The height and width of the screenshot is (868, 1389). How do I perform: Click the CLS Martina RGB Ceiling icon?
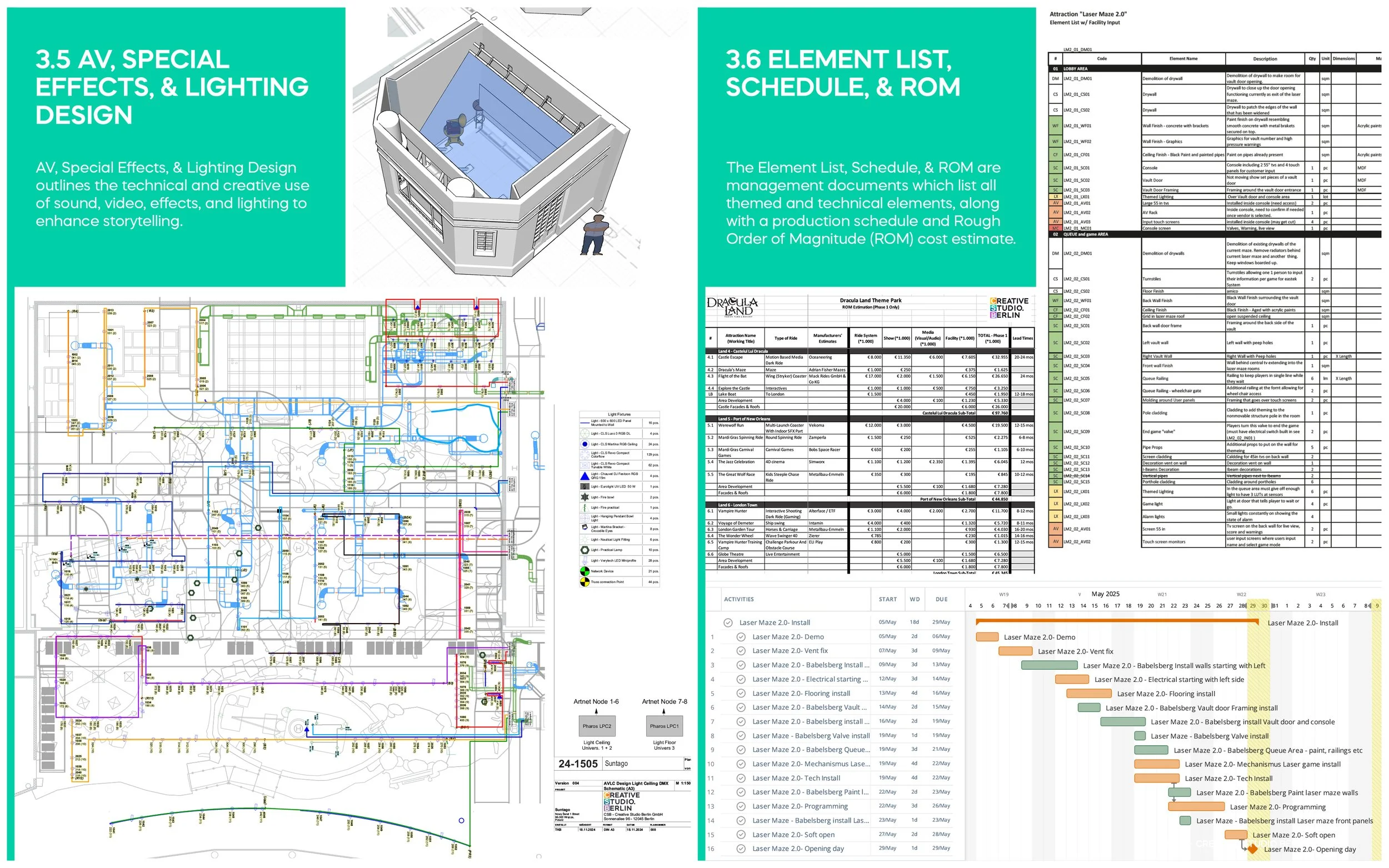pos(584,444)
